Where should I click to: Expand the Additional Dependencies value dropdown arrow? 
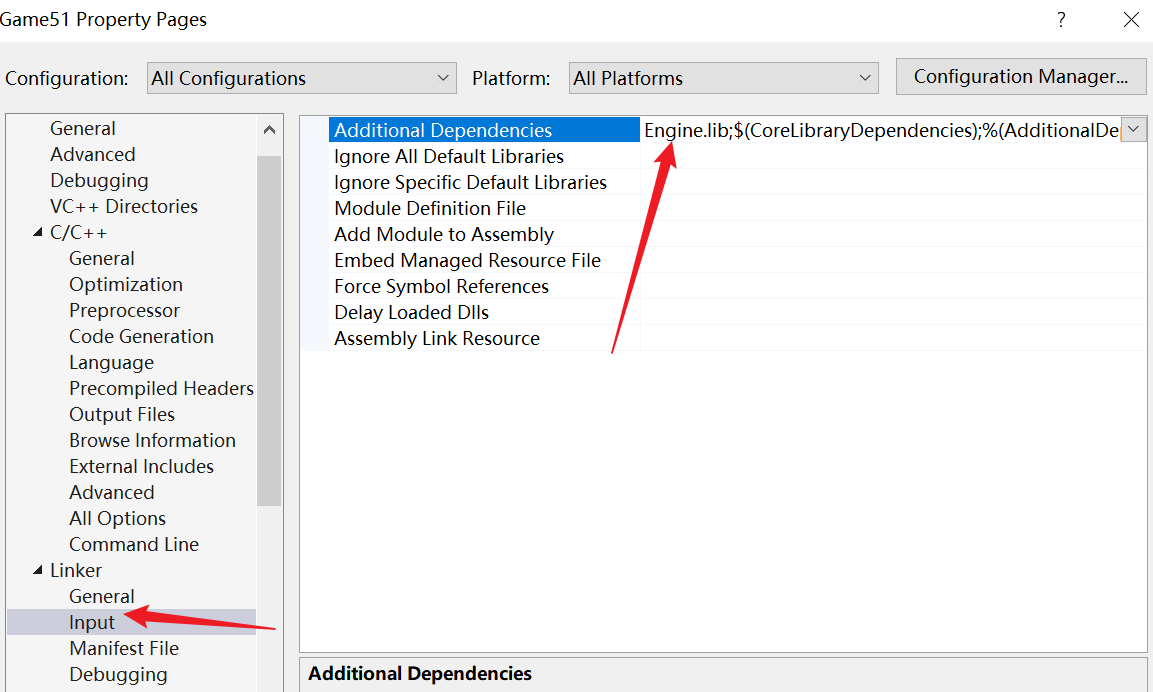pos(1133,130)
